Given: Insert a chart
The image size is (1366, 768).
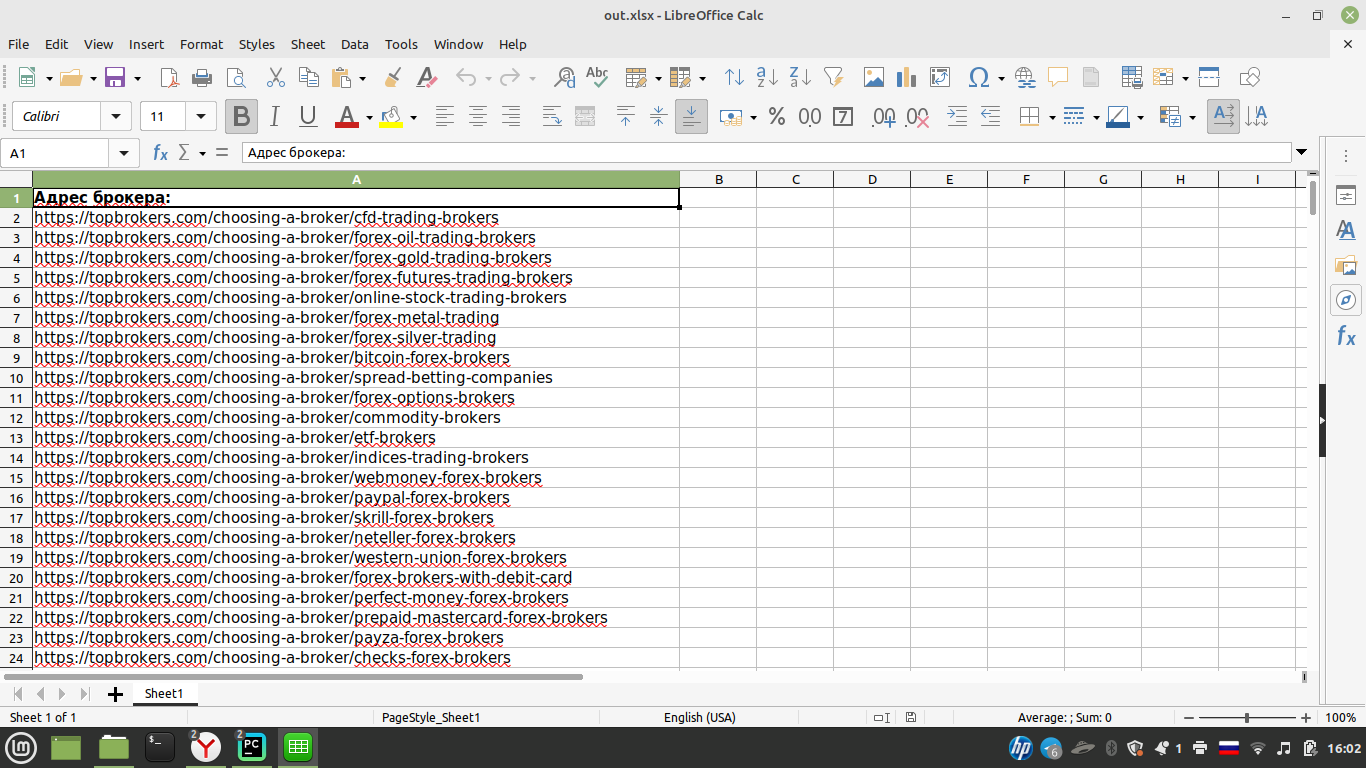Looking at the screenshot, I should pos(907,77).
